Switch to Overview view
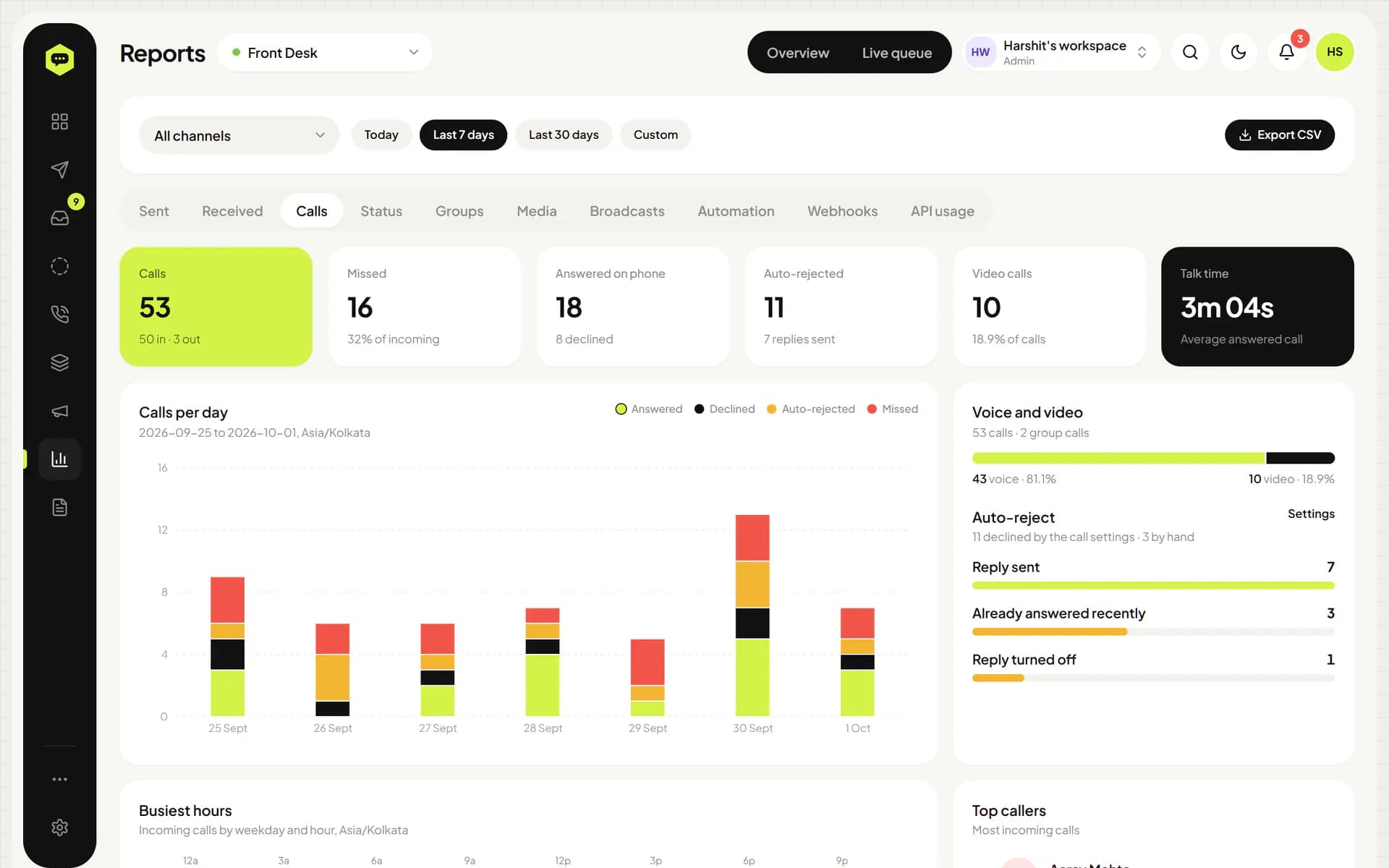Image resolution: width=1389 pixels, height=868 pixels. (x=798, y=53)
